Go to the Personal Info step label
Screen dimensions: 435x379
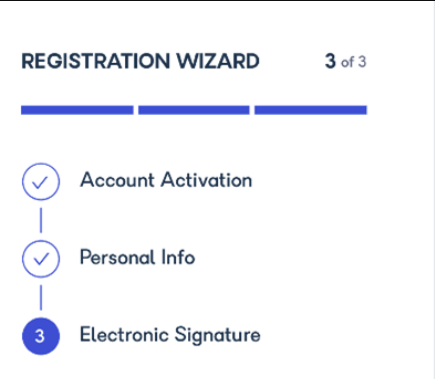tap(137, 257)
